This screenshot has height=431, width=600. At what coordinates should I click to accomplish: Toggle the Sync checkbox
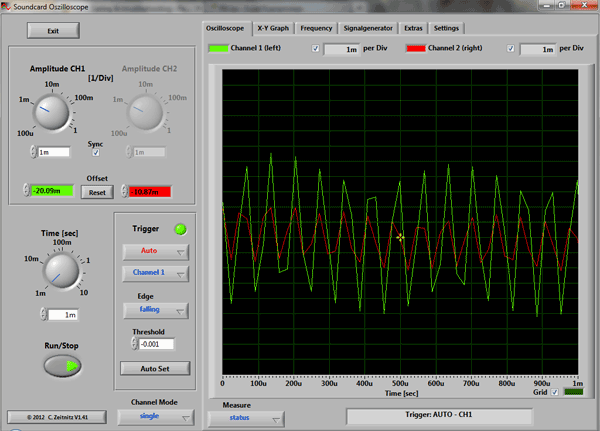point(96,153)
